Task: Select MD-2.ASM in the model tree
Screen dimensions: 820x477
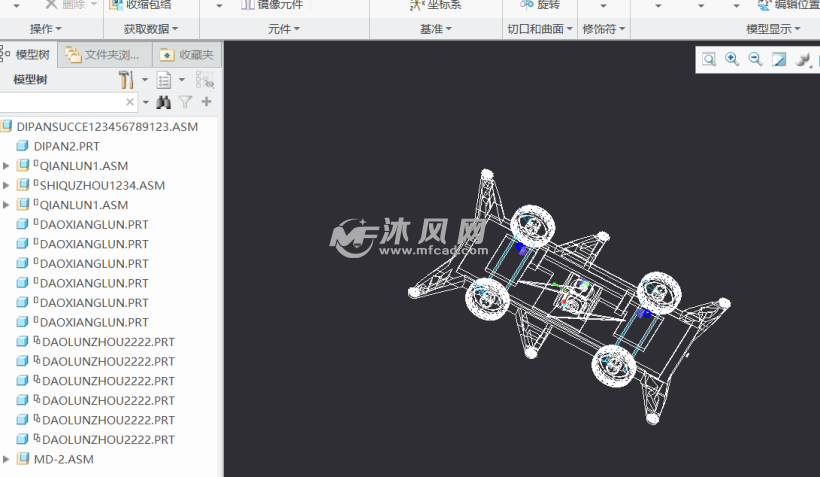Action: click(x=63, y=459)
